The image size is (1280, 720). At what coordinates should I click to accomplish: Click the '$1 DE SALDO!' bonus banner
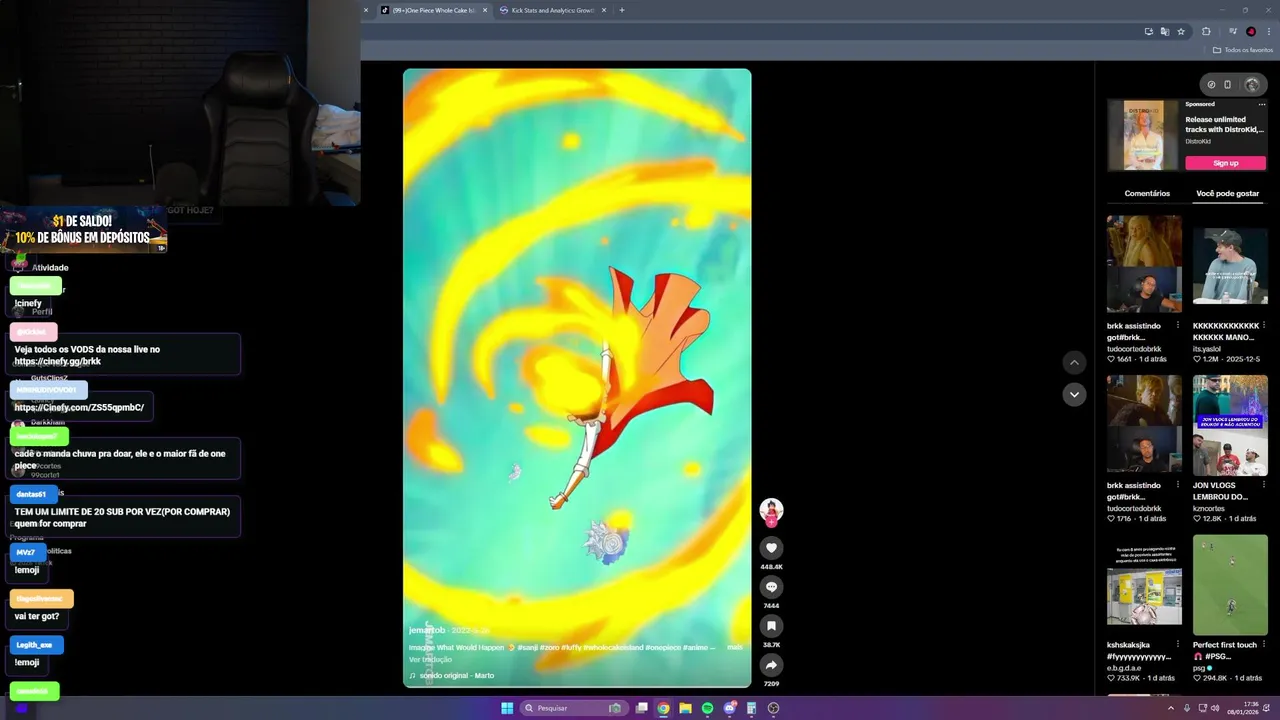[84, 229]
